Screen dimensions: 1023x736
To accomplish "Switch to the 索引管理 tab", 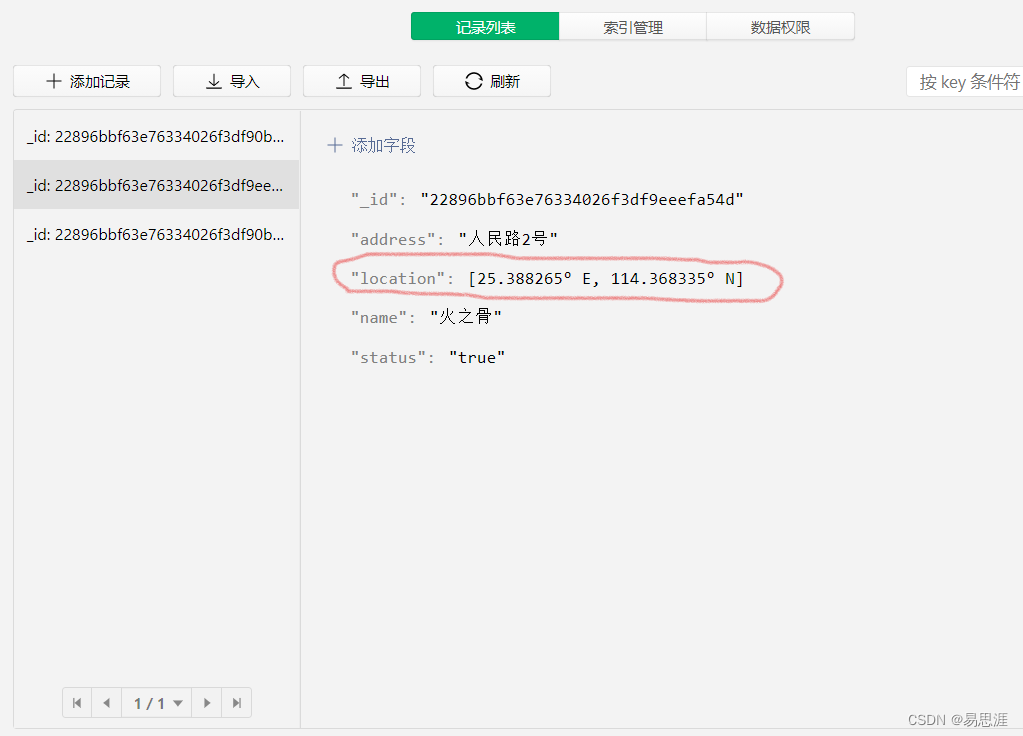I will [x=632, y=26].
